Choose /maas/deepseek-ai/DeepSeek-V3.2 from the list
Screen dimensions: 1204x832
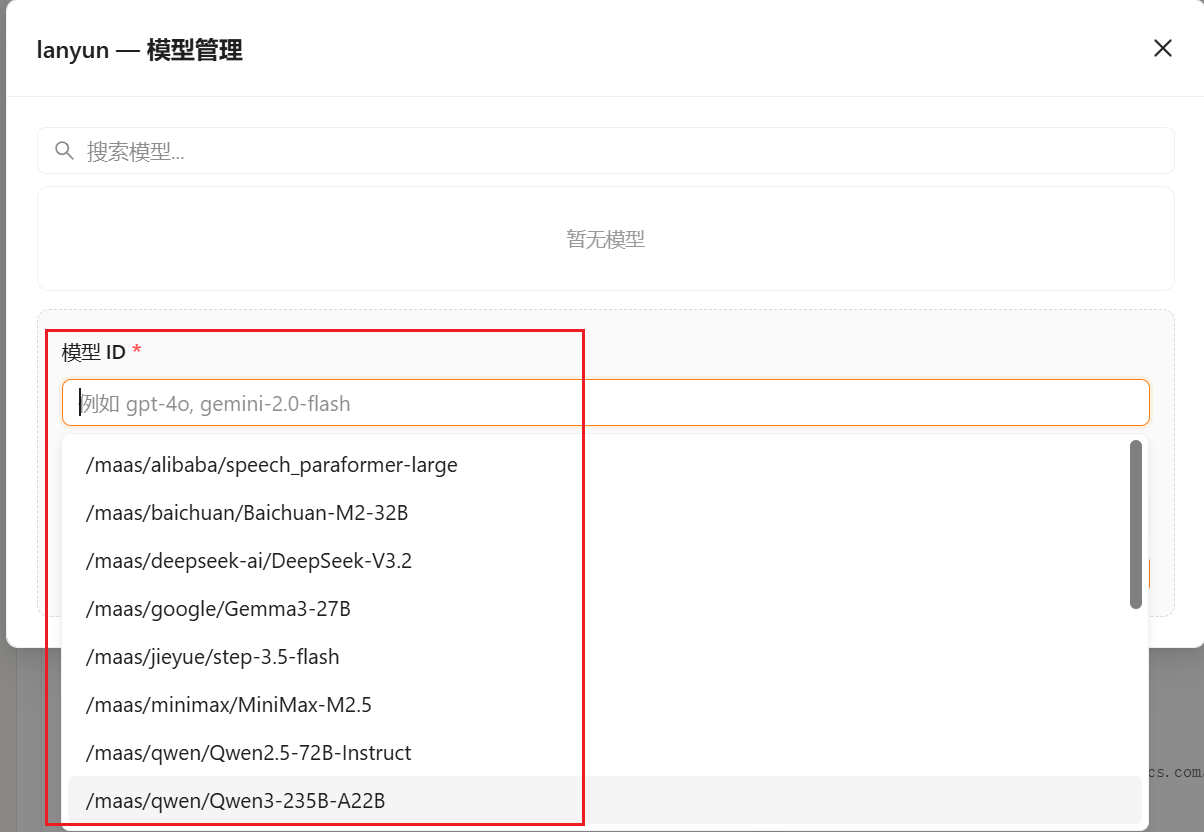pos(604,561)
